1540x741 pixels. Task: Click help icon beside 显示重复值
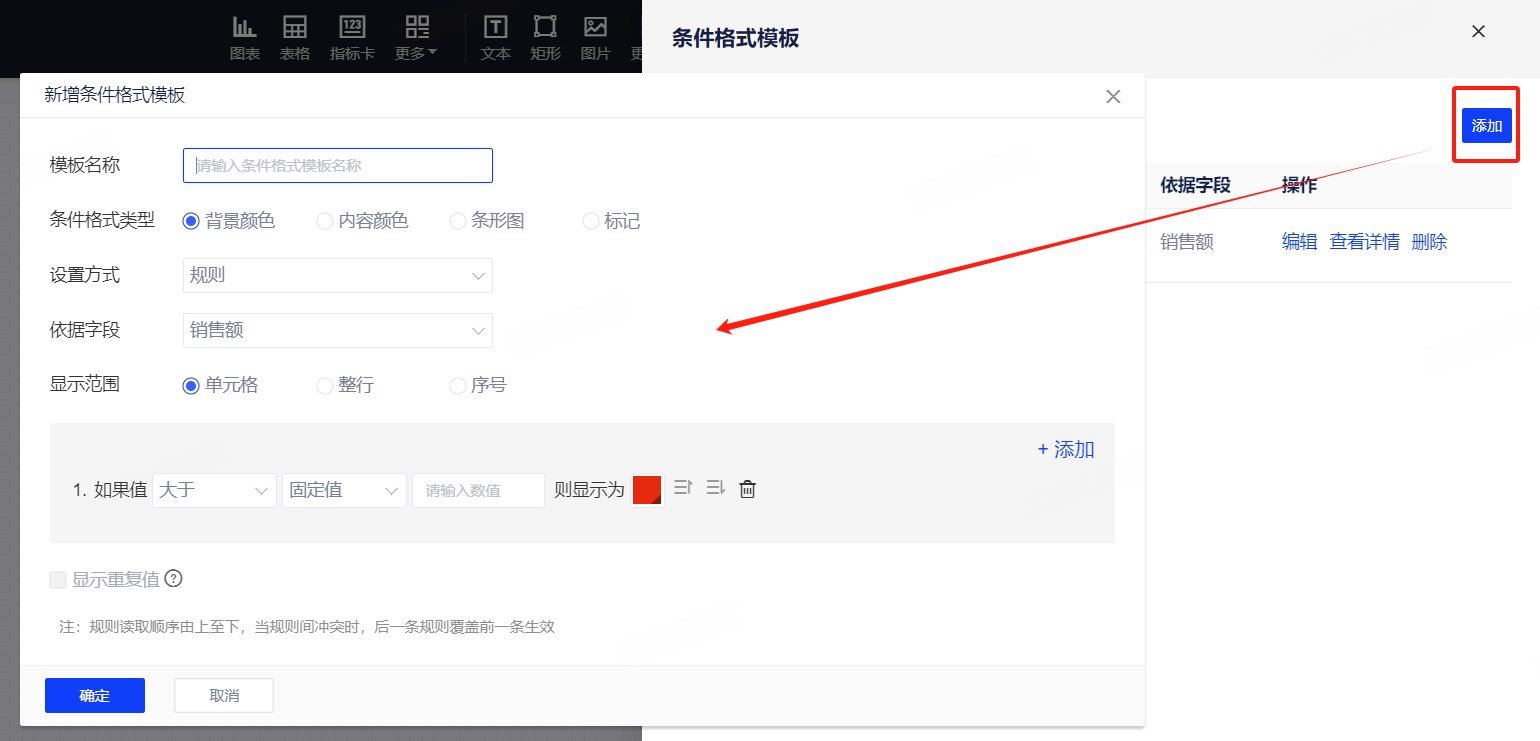click(174, 579)
